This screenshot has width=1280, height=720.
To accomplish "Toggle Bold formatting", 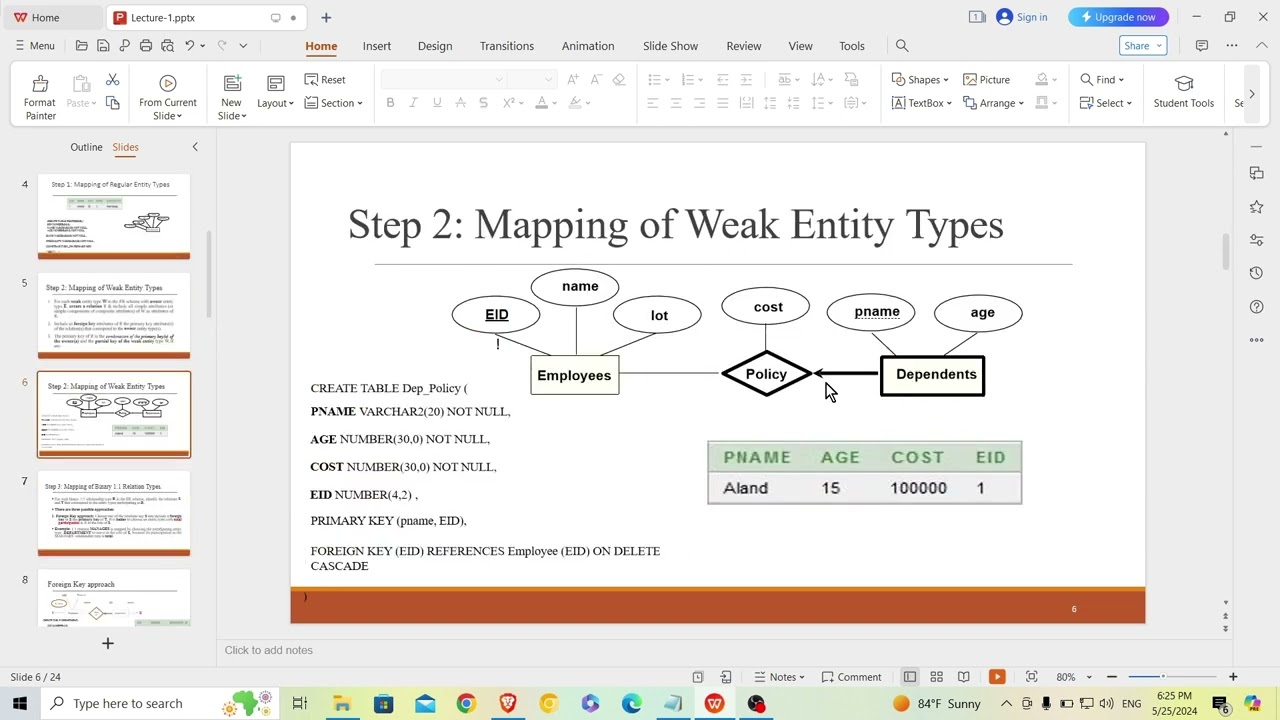I will coord(390,103).
